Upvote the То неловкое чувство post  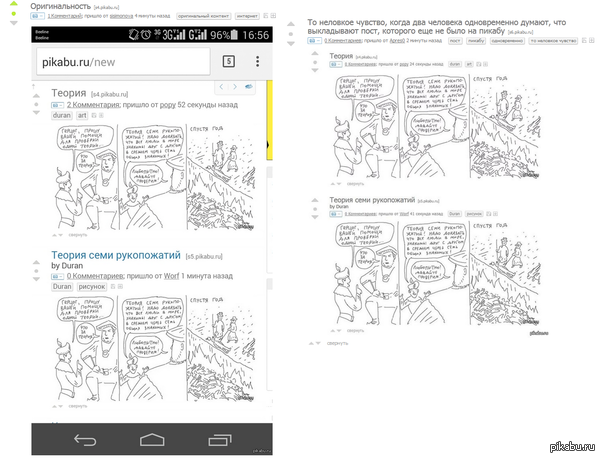(x=291, y=24)
